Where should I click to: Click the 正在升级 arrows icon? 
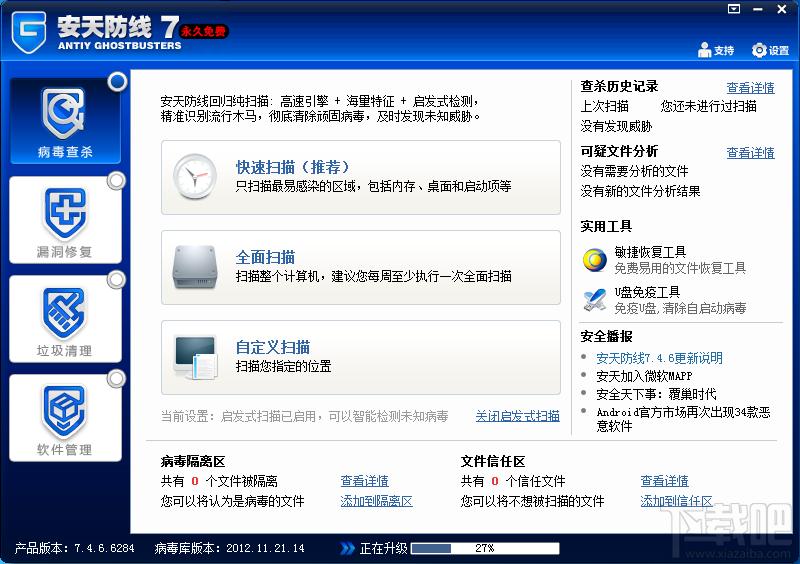347,548
